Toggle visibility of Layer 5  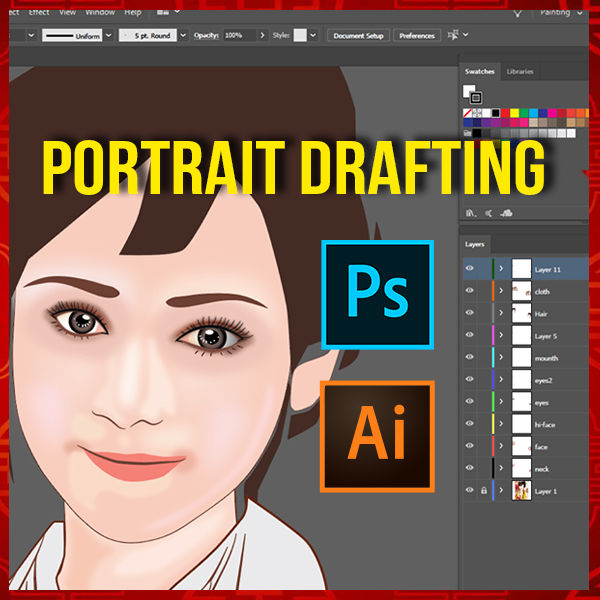[470, 335]
